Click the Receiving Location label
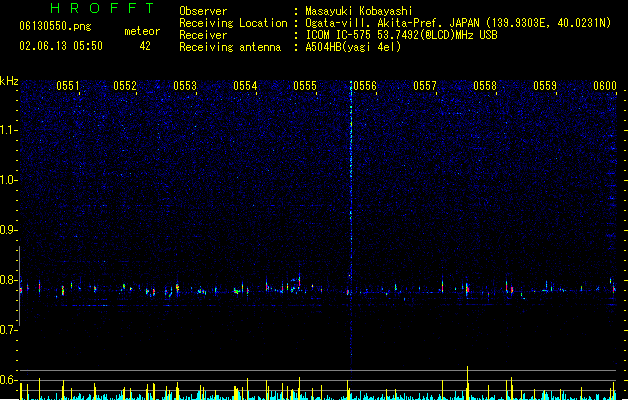The height and width of the screenshot is (400, 629). click(233, 23)
